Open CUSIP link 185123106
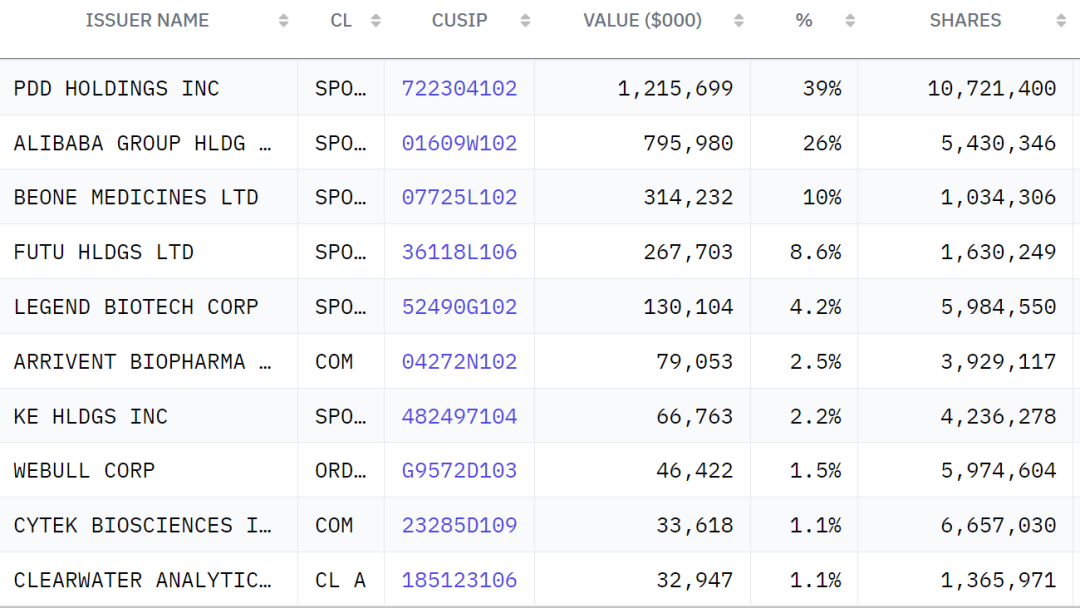1080x608 pixels. 459,580
